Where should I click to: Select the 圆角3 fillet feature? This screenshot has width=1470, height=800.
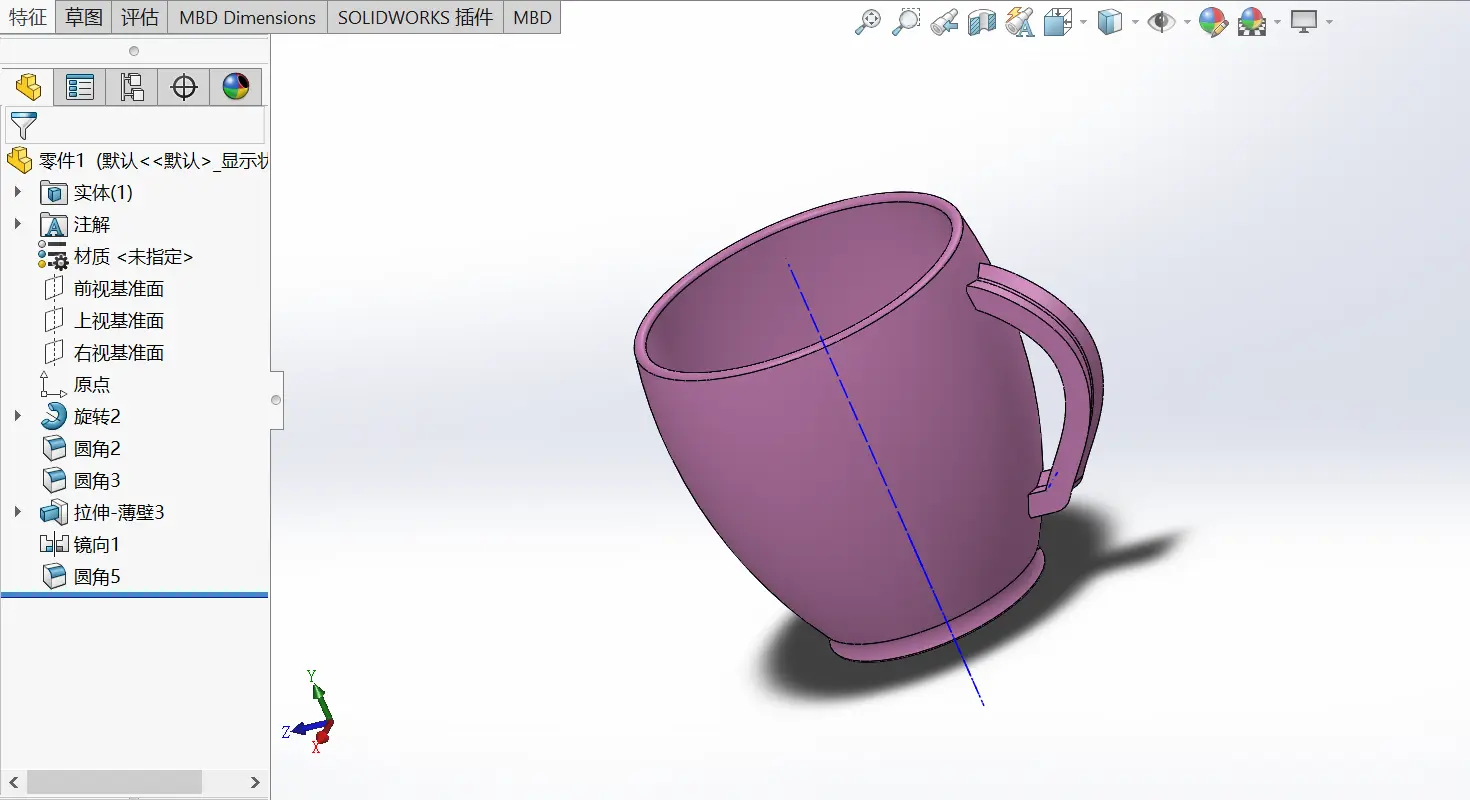point(97,480)
